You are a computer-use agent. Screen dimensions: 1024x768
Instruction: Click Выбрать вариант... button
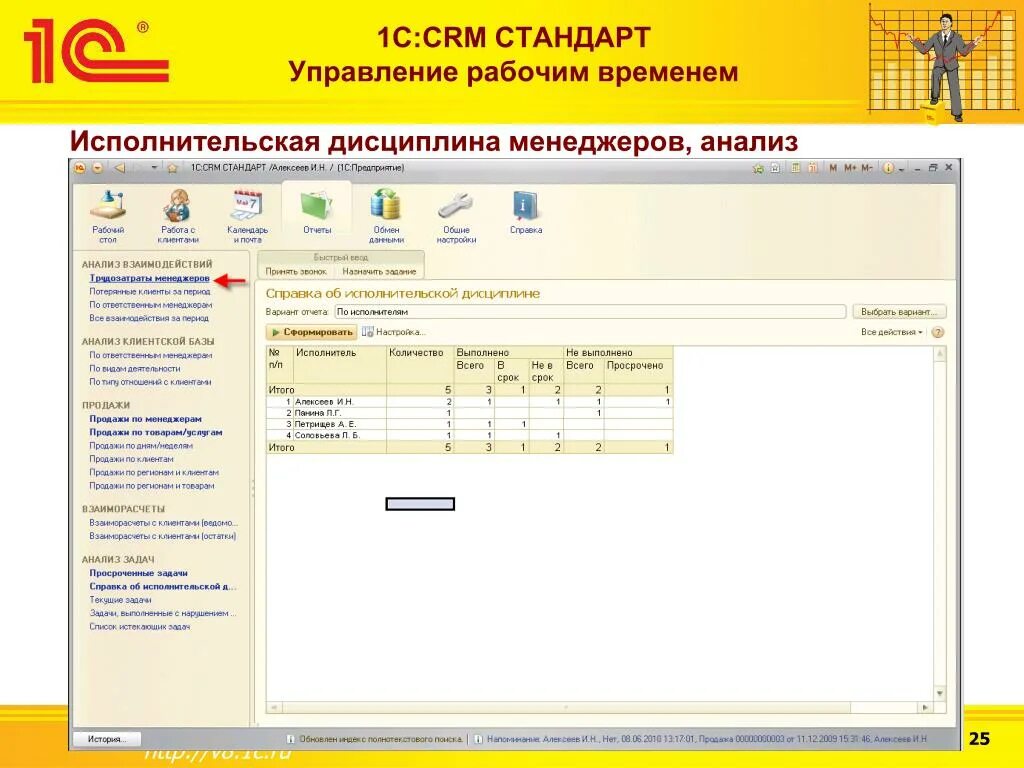[x=899, y=312]
